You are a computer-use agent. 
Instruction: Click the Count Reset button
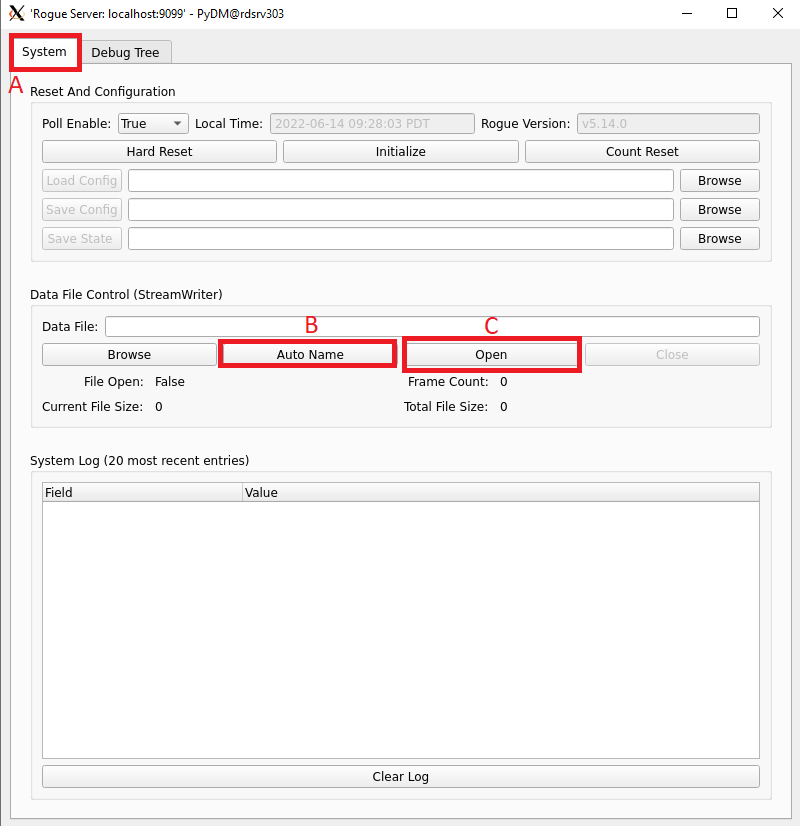(642, 151)
